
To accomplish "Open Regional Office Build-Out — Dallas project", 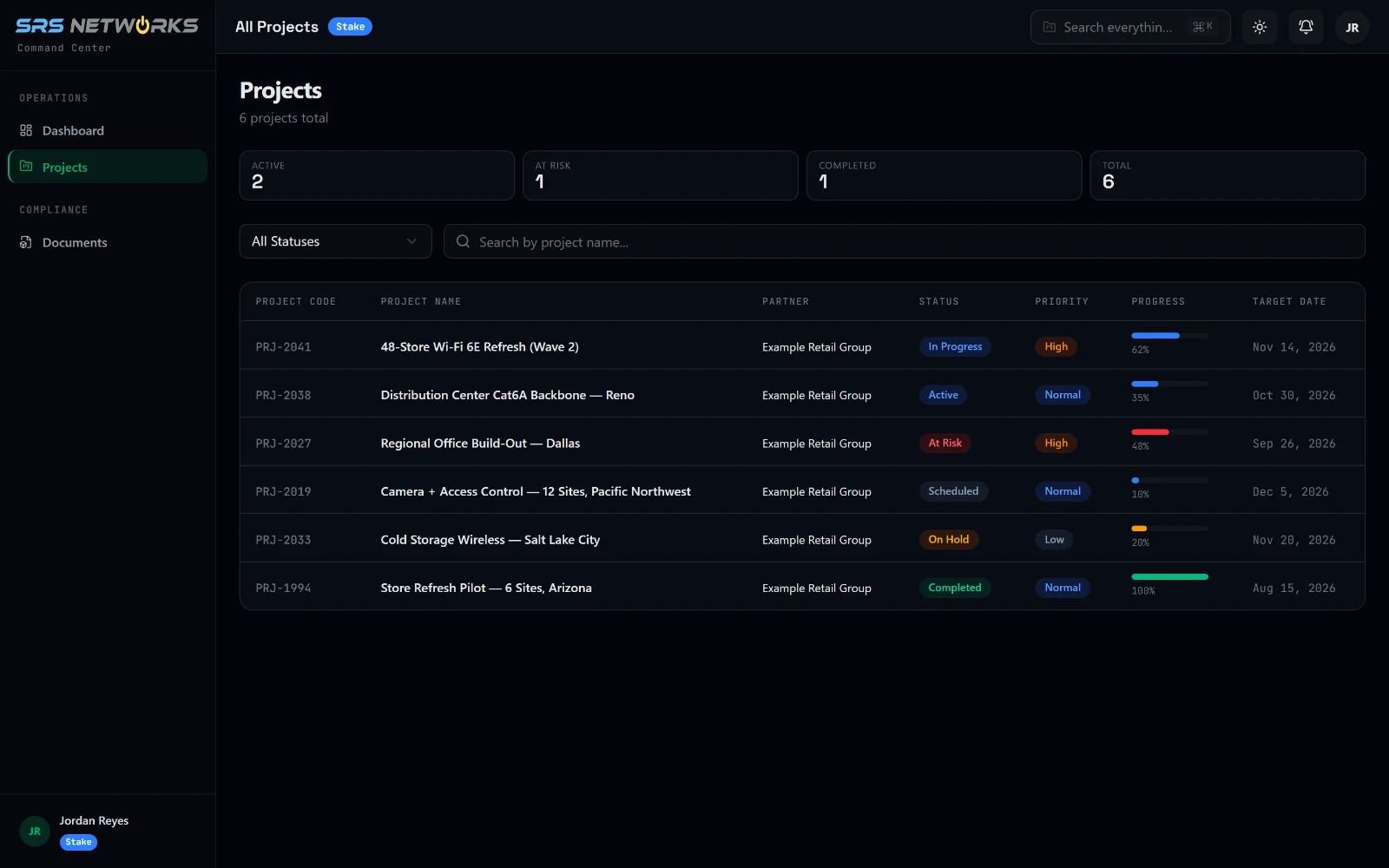I will 480,443.
